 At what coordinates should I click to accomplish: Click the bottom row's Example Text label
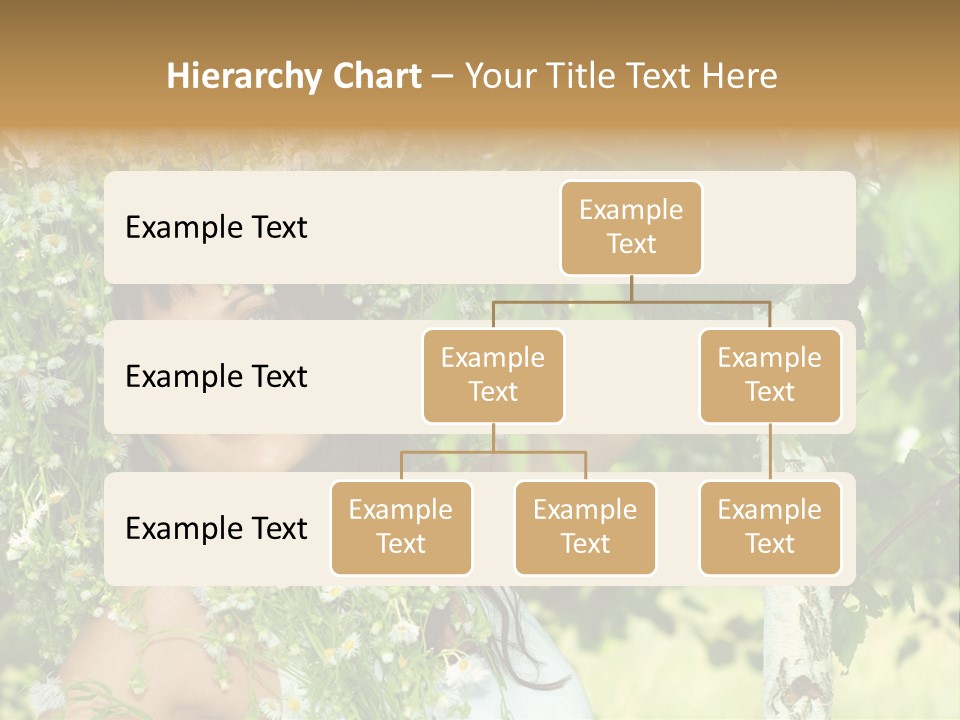216,529
